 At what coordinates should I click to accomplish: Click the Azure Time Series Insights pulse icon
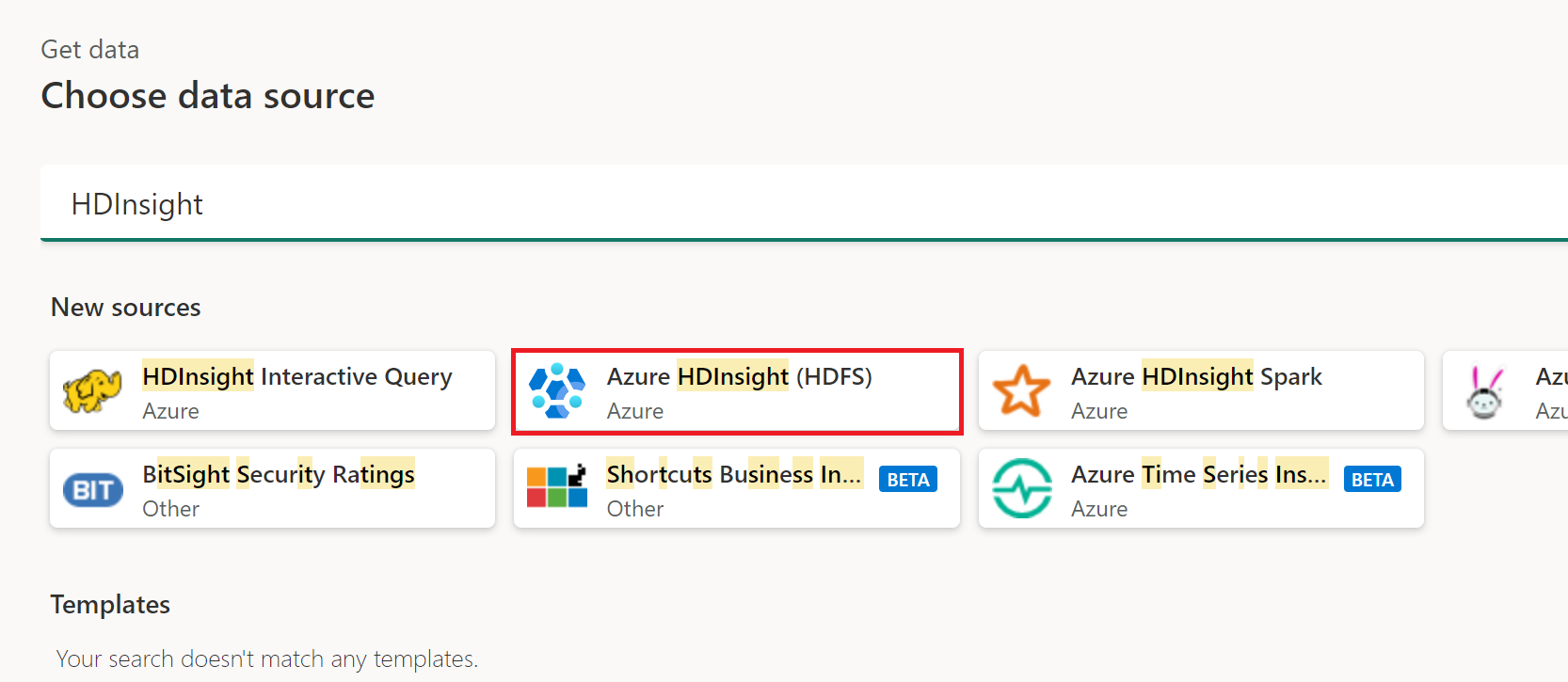click(x=1021, y=488)
